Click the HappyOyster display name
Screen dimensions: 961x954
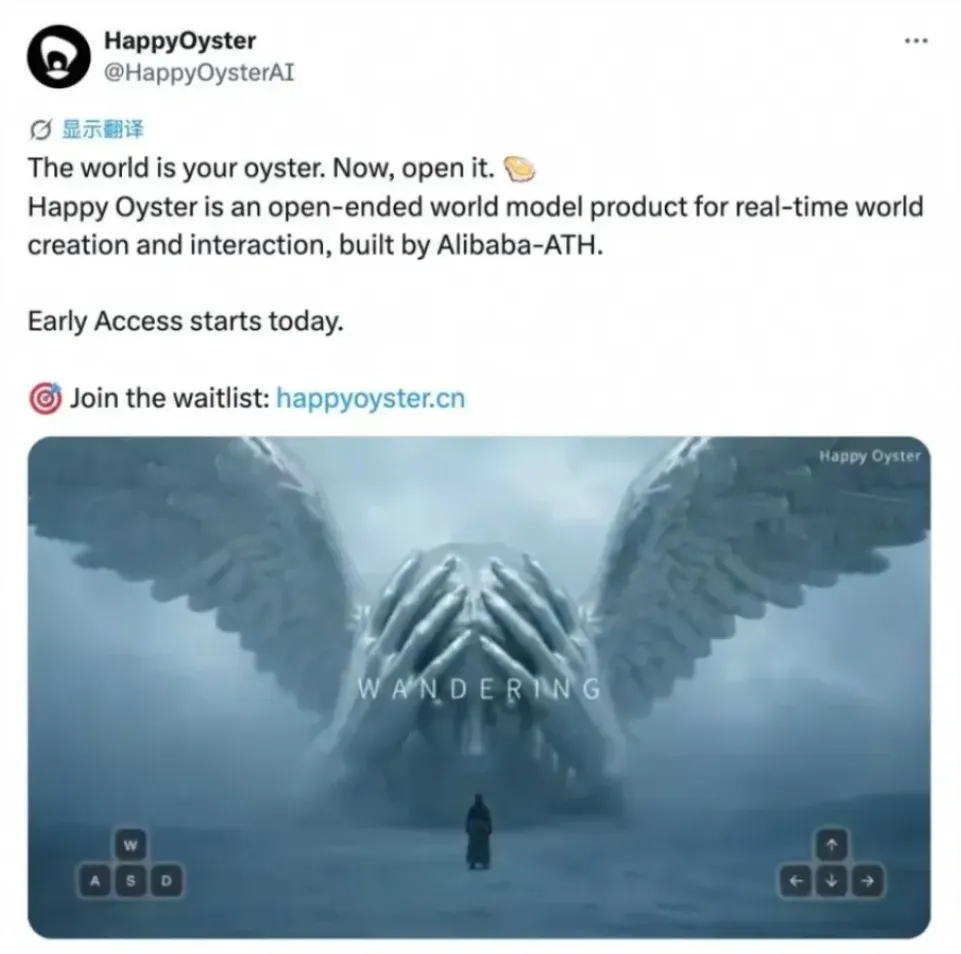click(x=180, y=41)
